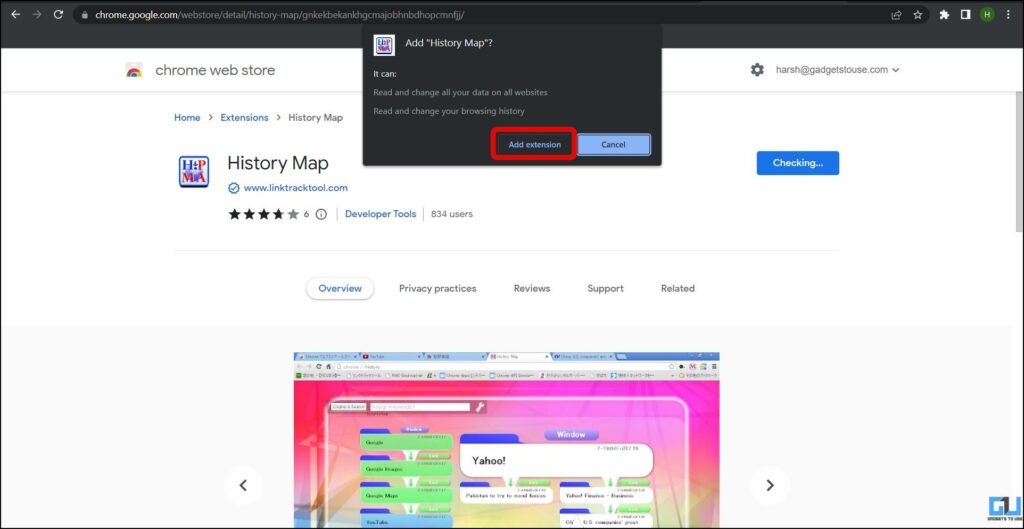The height and width of the screenshot is (529, 1024).
Task: Switch to the Privacy practices tab
Action: click(438, 289)
